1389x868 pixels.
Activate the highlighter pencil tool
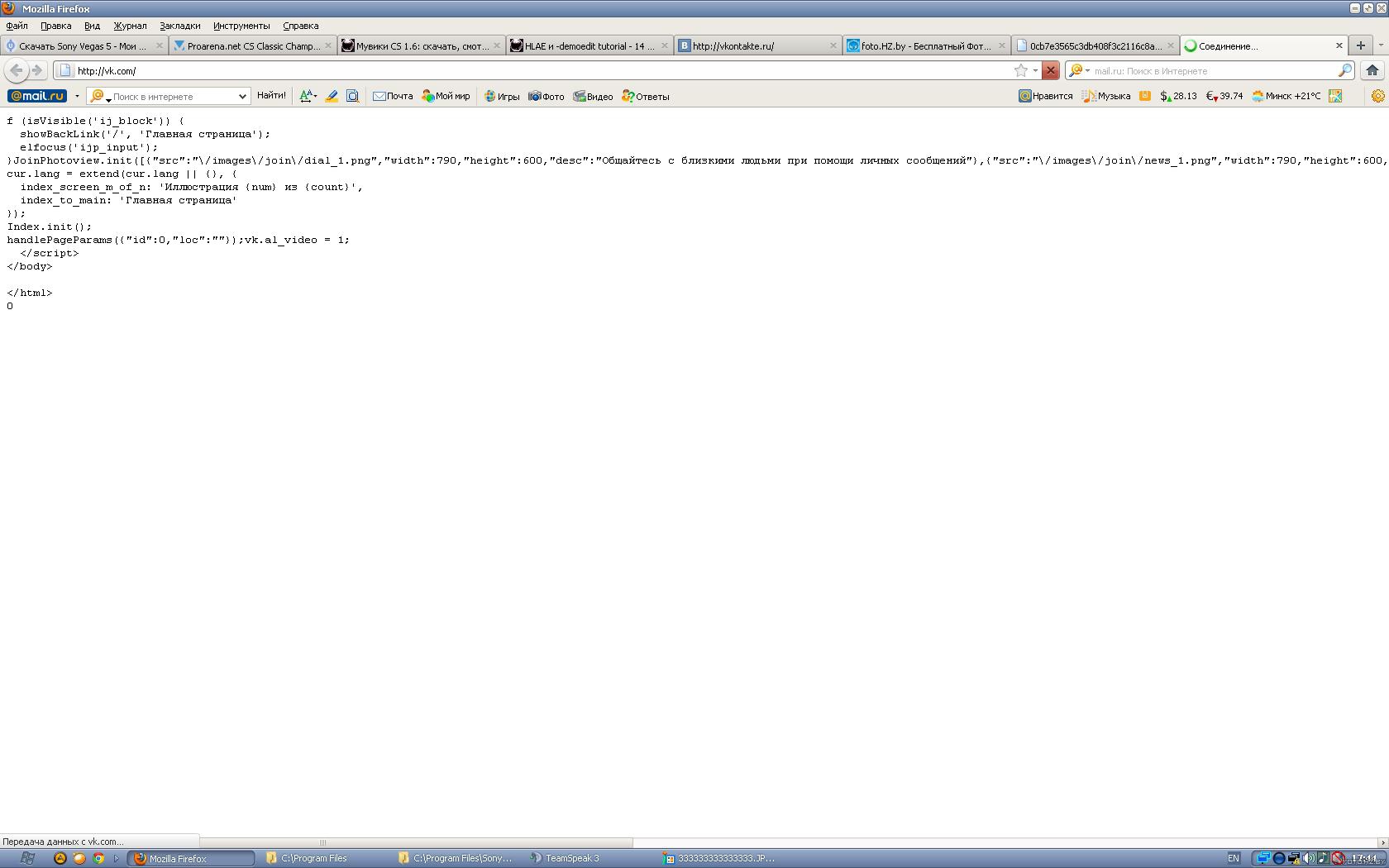click(x=332, y=96)
